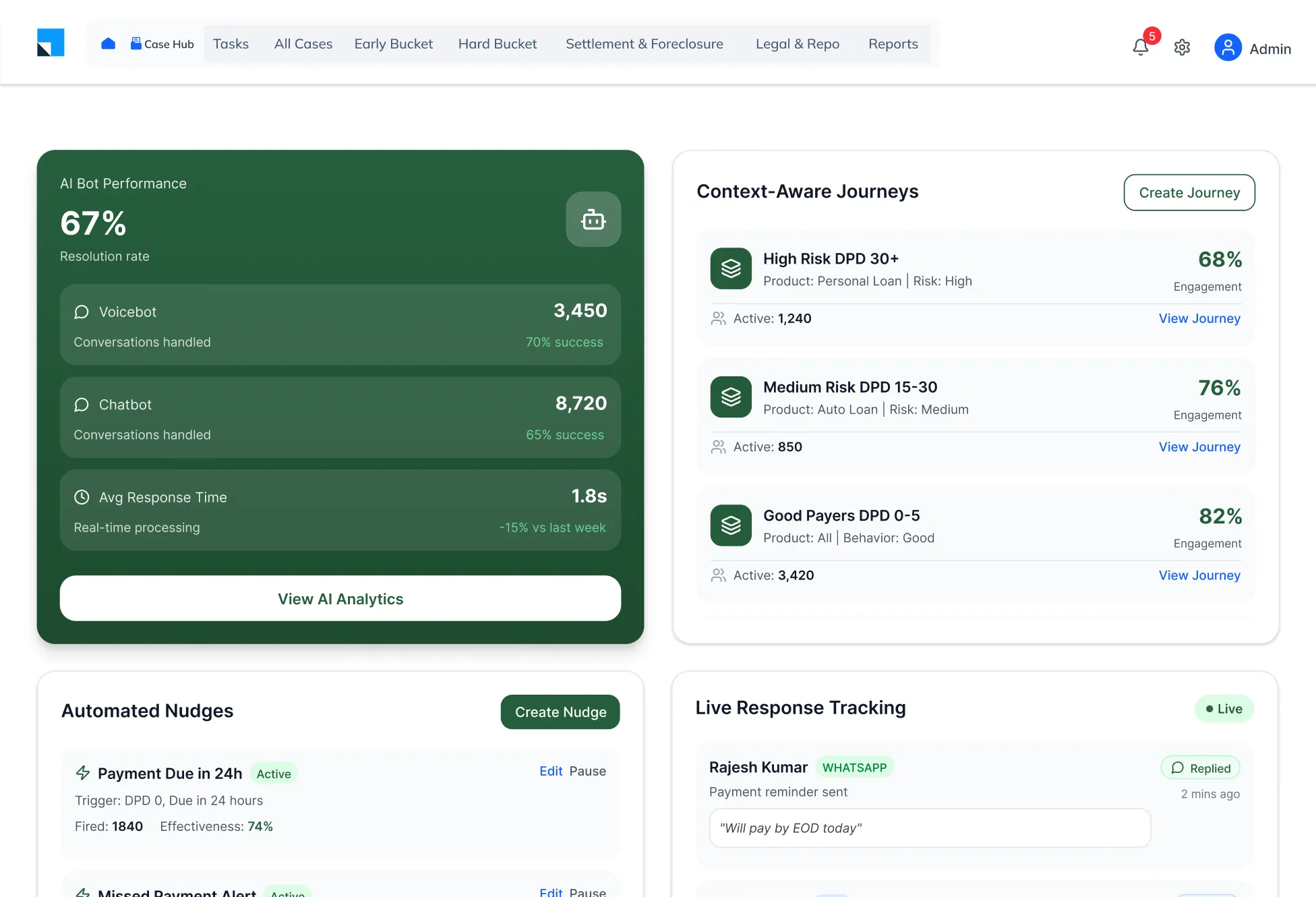
Task: Click the Voicebot 3,450 conversations value
Action: click(x=580, y=310)
